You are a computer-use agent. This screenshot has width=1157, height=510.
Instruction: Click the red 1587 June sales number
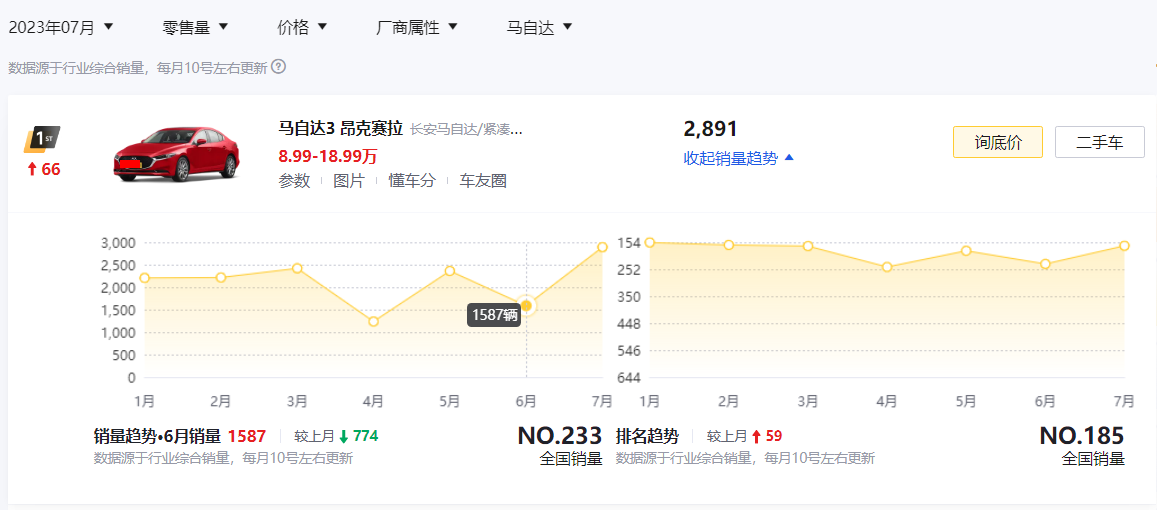point(246,436)
